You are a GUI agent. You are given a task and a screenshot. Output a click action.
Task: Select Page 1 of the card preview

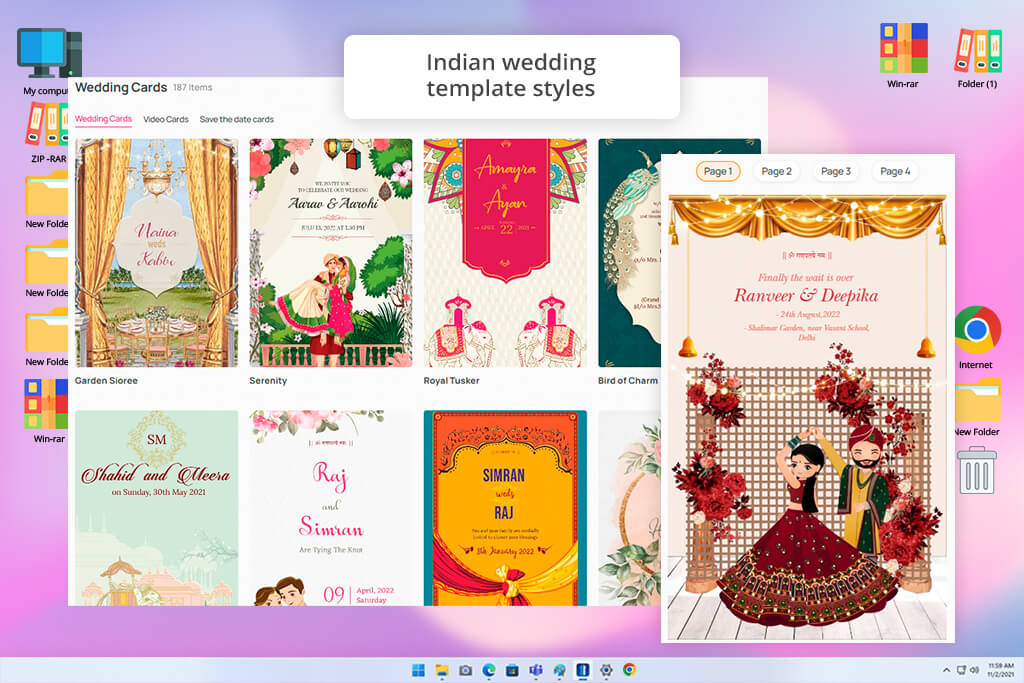tap(718, 171)
